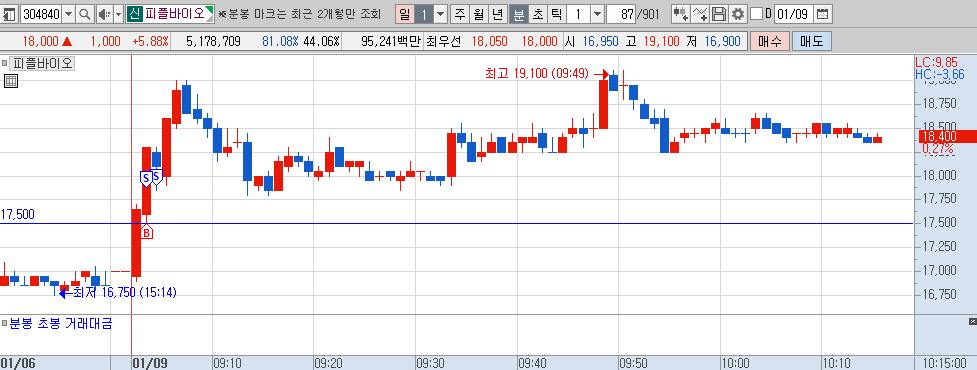Click high price 19,100 in header
The image size is (977, 370).
(662, 42)
